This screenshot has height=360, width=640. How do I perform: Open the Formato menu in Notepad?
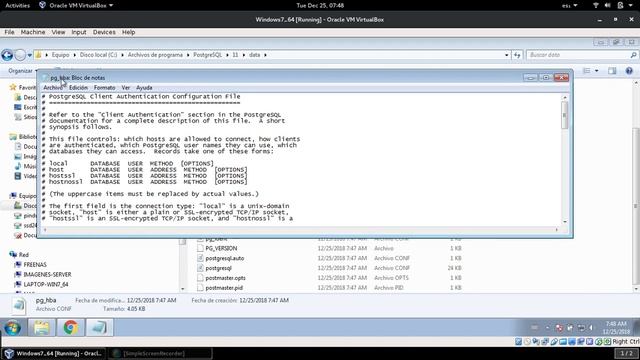click(104, 88)
